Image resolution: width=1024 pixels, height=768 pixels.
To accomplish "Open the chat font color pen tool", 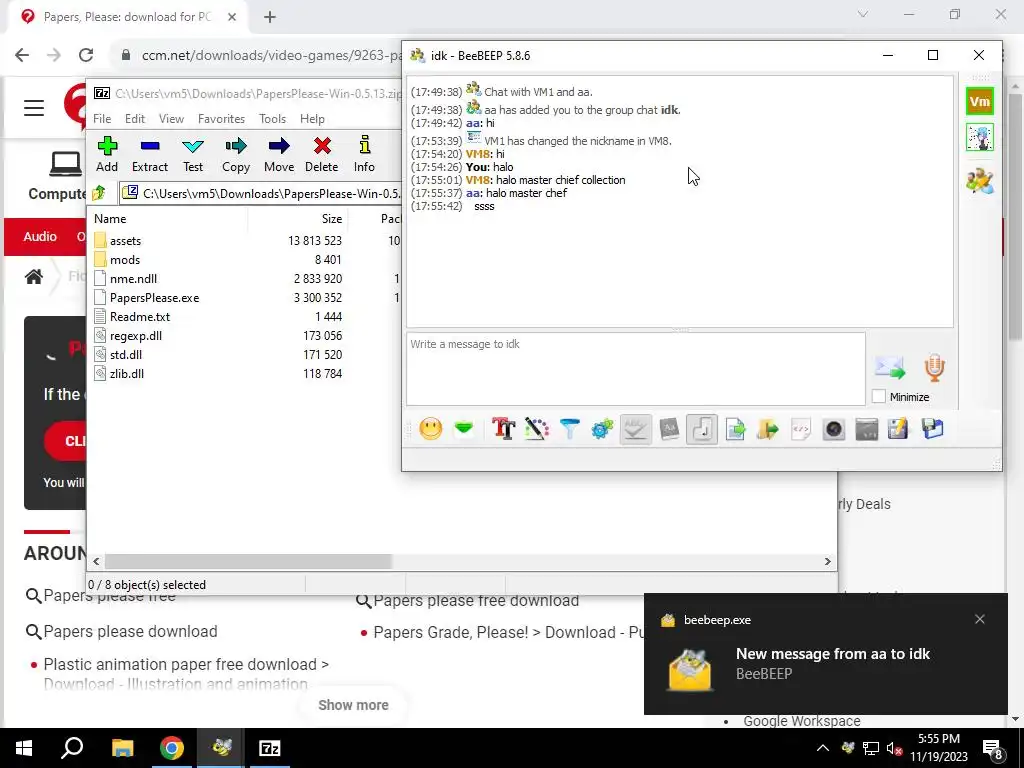I will pyautogui.click(x=536, y=429).
